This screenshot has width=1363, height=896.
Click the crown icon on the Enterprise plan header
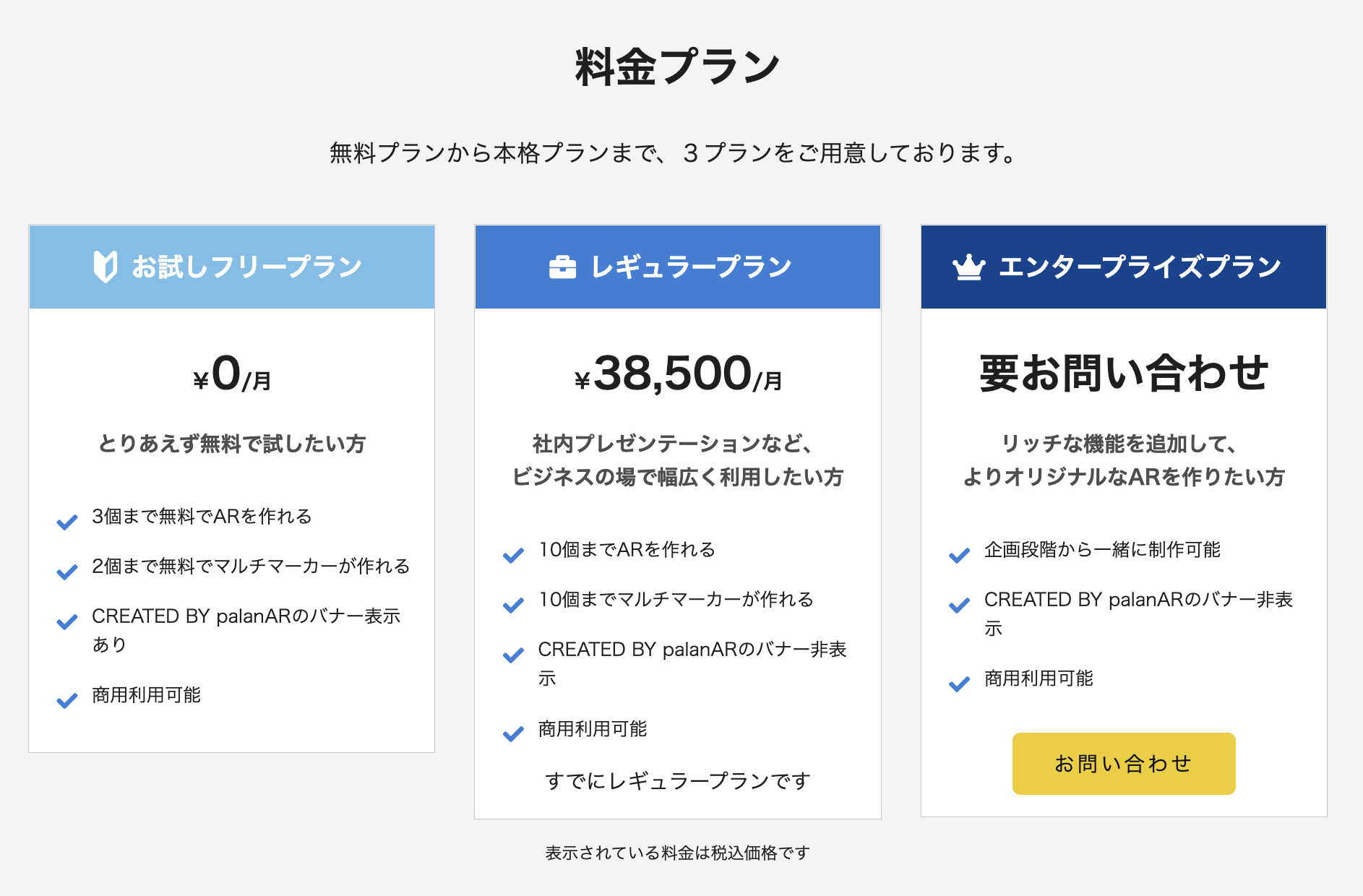point(969,267)
